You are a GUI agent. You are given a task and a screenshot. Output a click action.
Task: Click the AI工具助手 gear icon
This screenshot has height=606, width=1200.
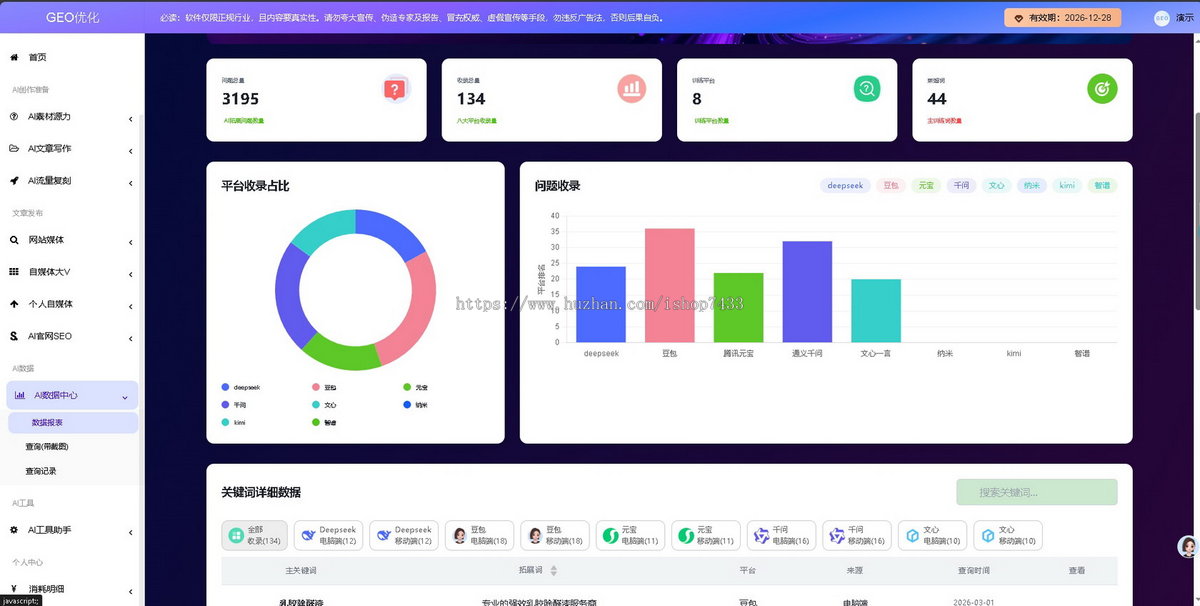(14, 530)
